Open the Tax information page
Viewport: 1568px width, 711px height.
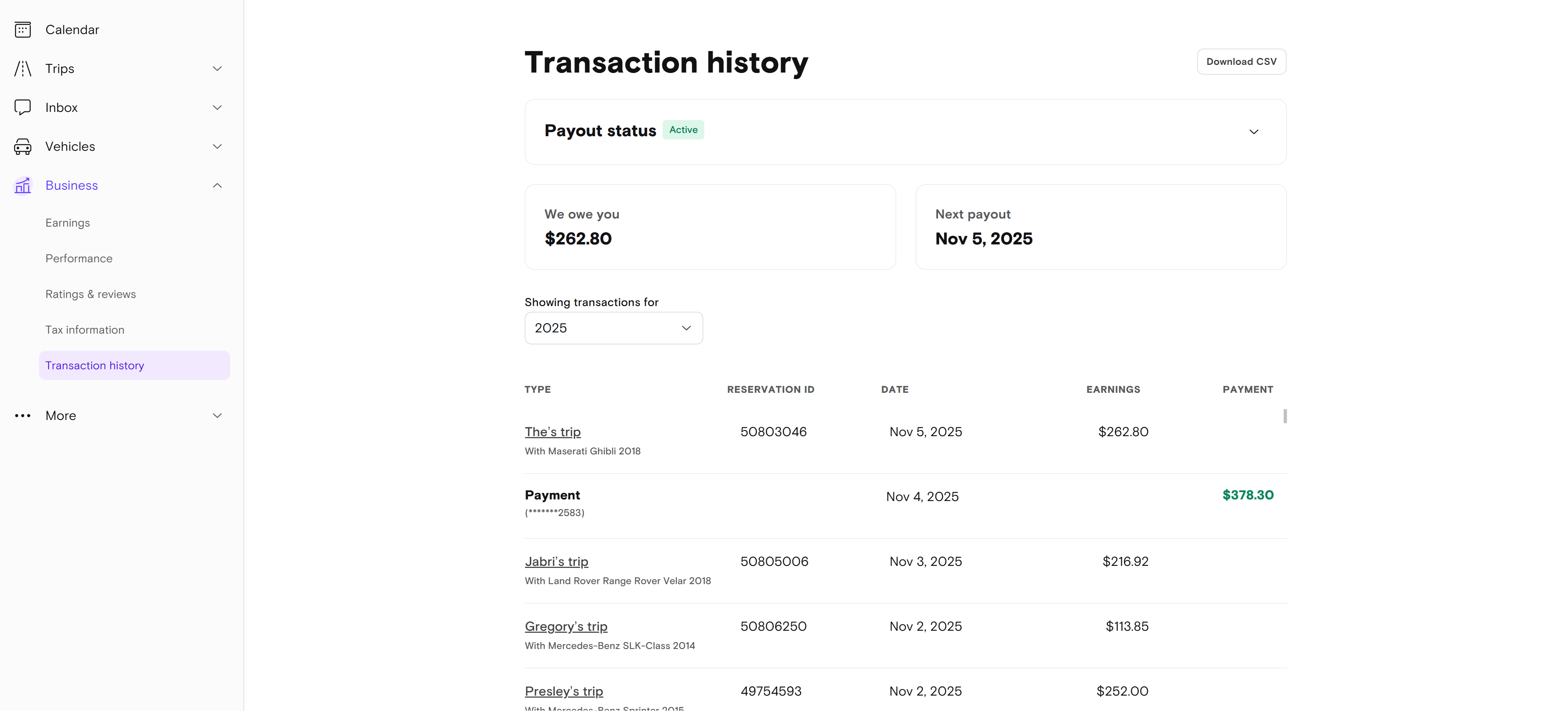click(x=85, y=329)
